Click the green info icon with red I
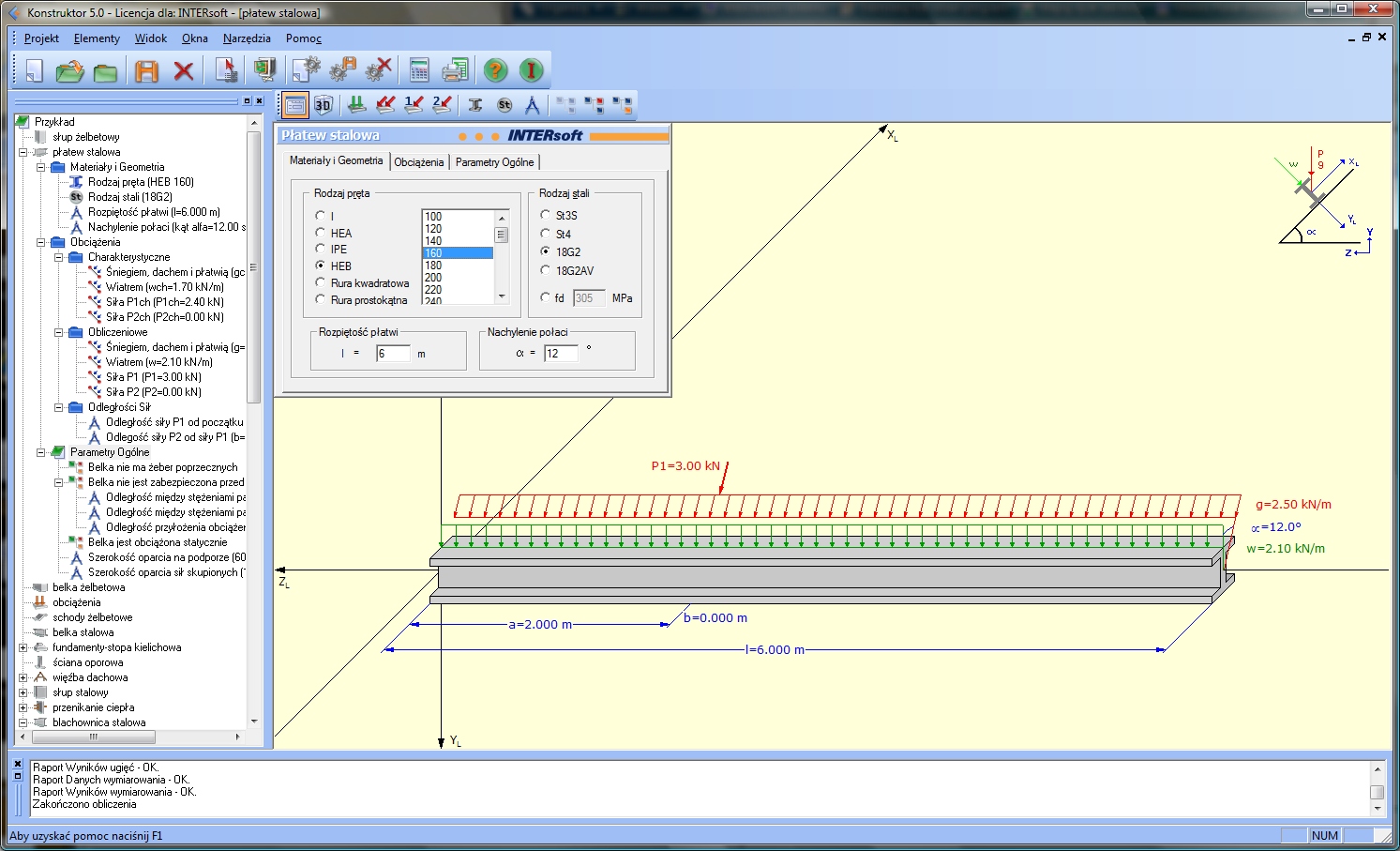This screenshot has height=851, width=1400. (531, 70)
